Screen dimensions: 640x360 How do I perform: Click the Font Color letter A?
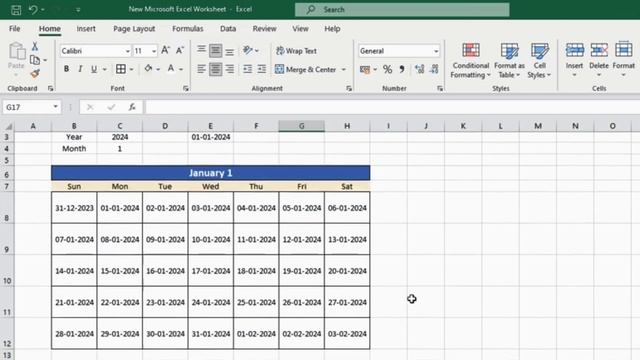(171, 69)
